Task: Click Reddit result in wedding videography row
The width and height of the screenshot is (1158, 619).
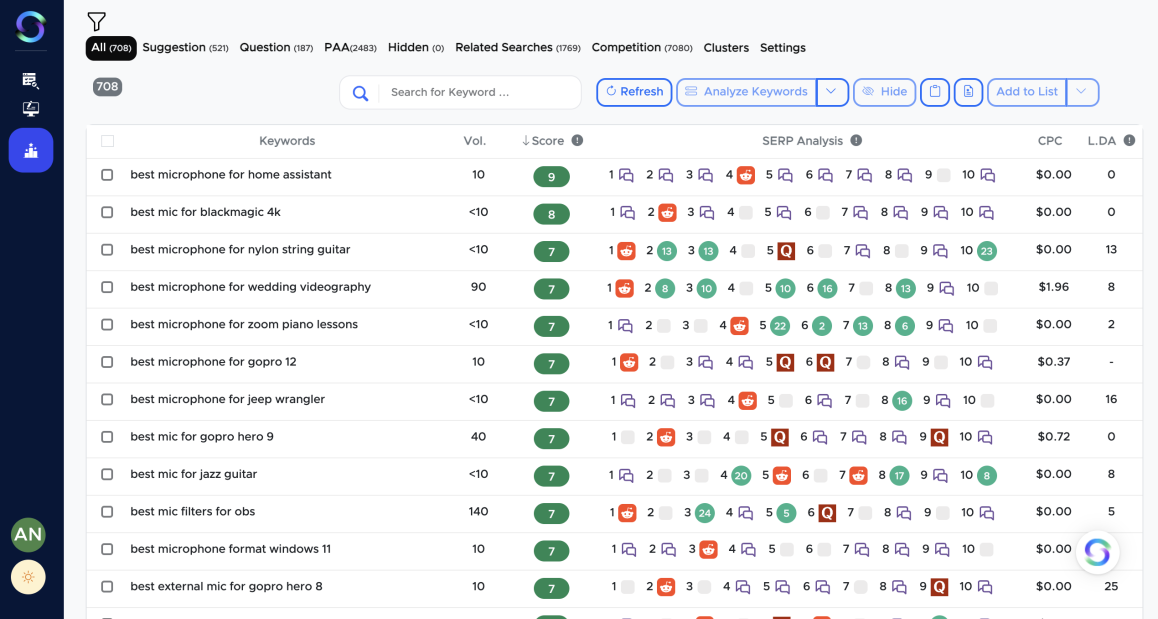Action: (x=625, y=288)
